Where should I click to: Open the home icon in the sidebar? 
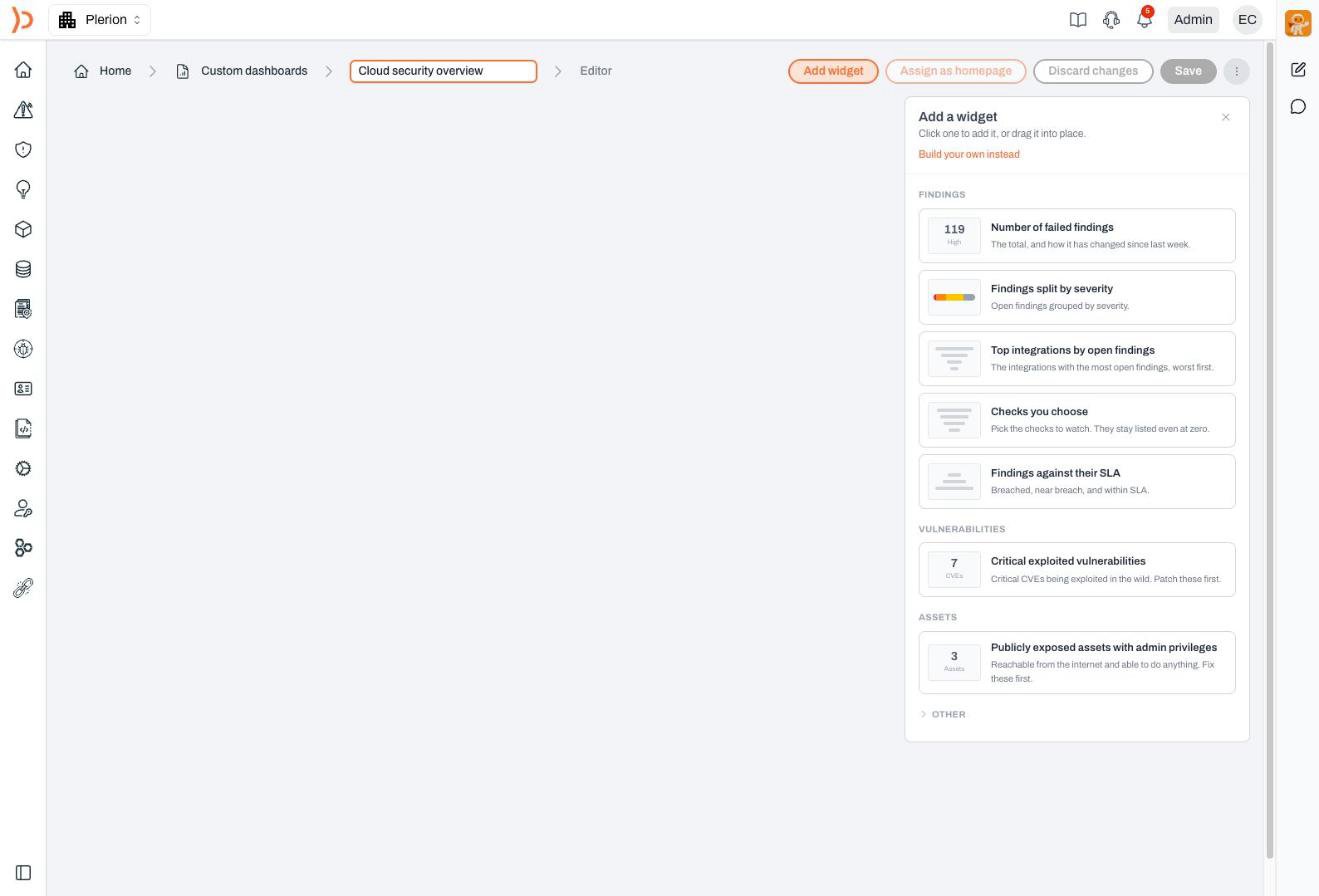[23, 70]
